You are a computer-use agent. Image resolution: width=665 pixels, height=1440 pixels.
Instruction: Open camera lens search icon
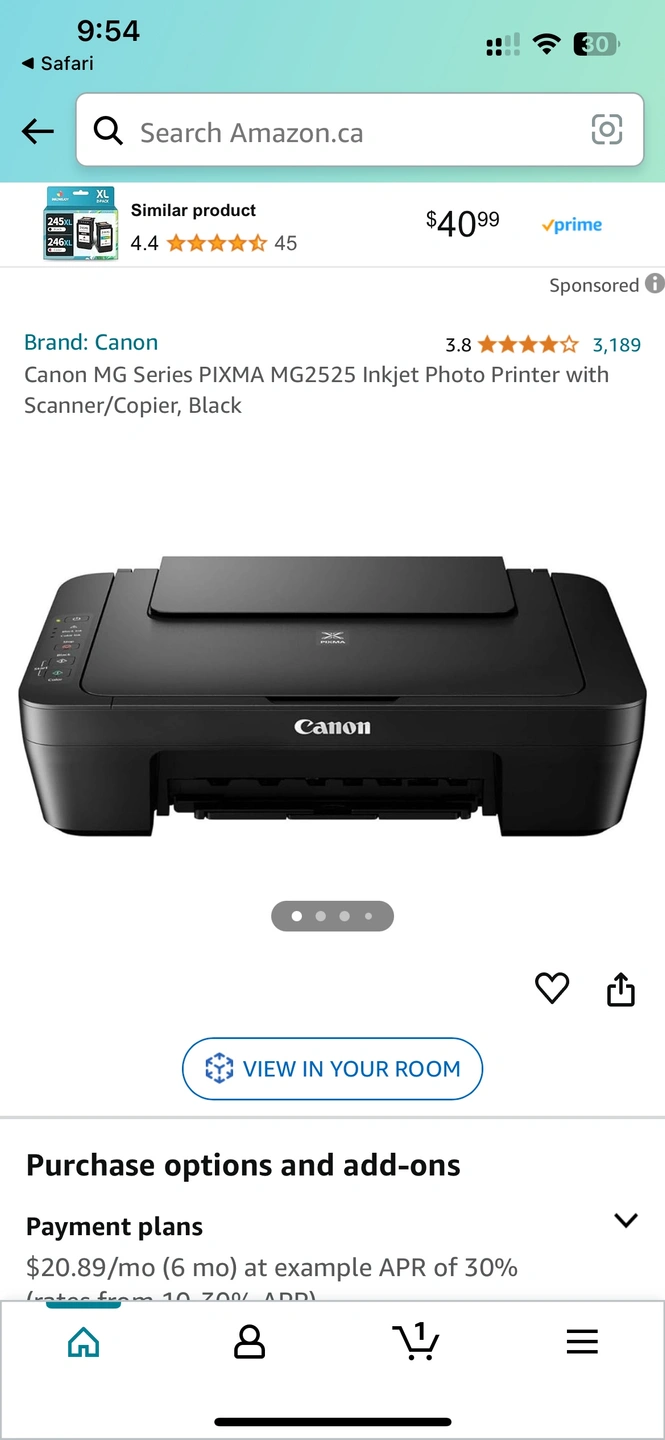point(607,130)
